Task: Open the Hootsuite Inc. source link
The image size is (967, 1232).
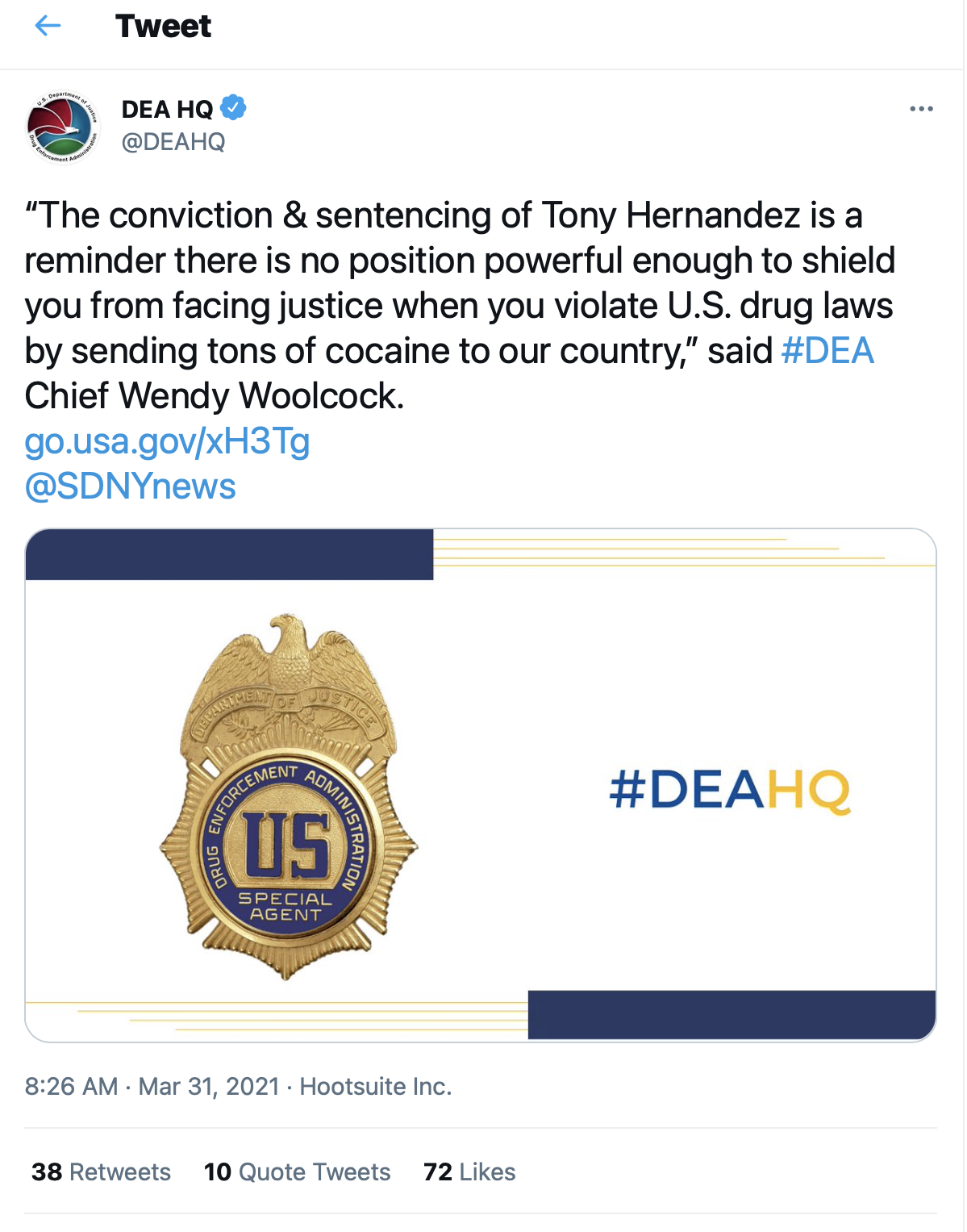Action: coord(376,1087)
